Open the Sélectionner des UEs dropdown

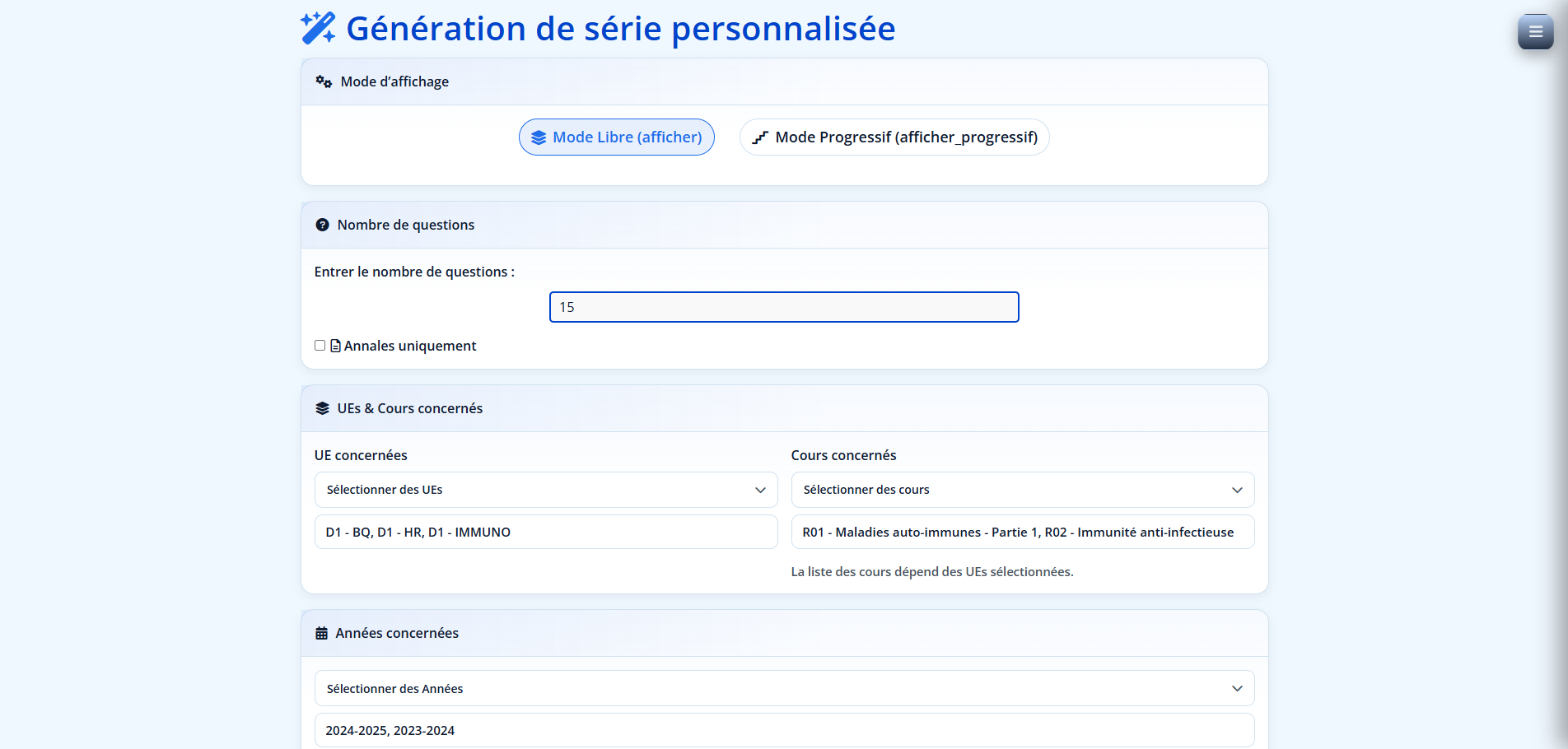click(545, 489)
